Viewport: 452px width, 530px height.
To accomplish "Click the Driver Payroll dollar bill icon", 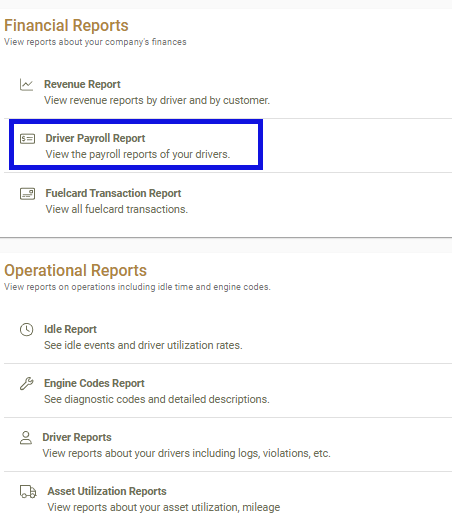I will point(27,139).
